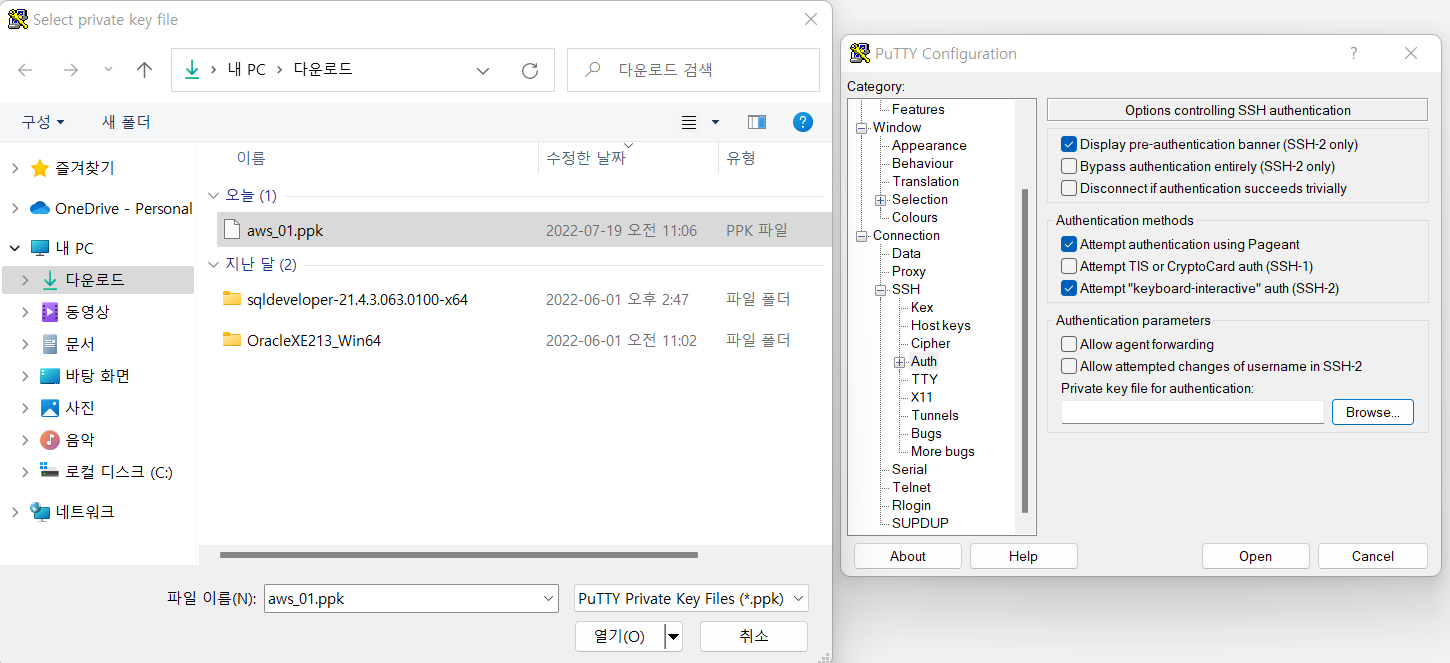The image size is (1450, 663).
Task: Sort by 유형 column header
Action: tap(741, 158)
